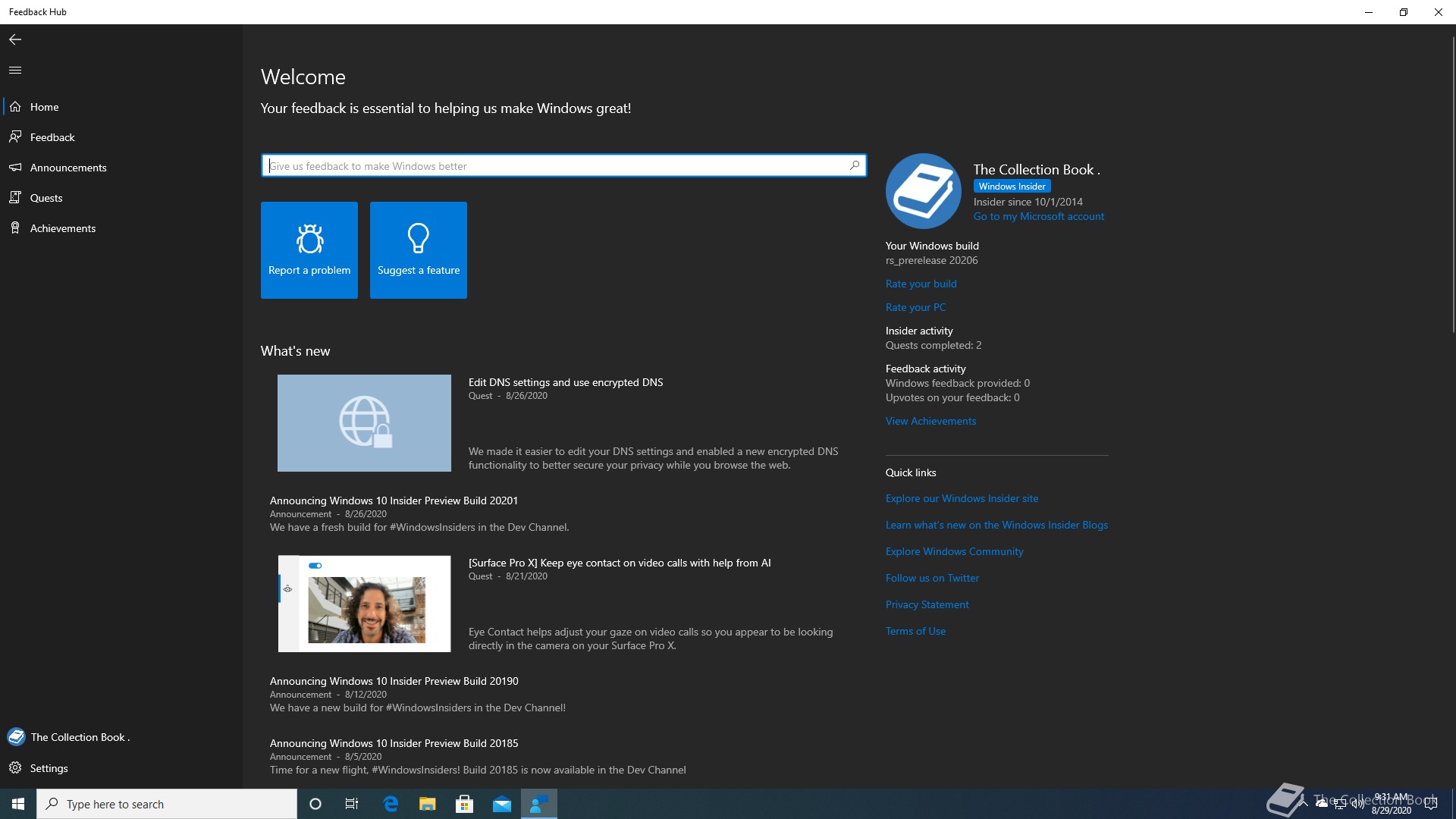Open Task View on the taskbar
Viewport: 1456px width, 819px height.
(352, 804)
